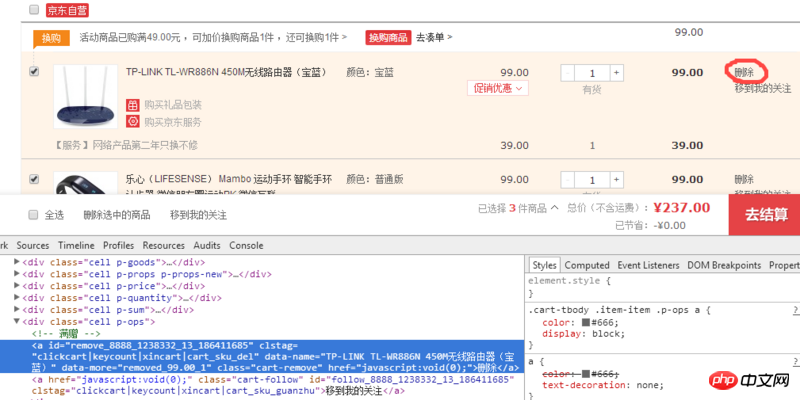Select the highlighted cart-remove anchor element

[x=262, y=357]
